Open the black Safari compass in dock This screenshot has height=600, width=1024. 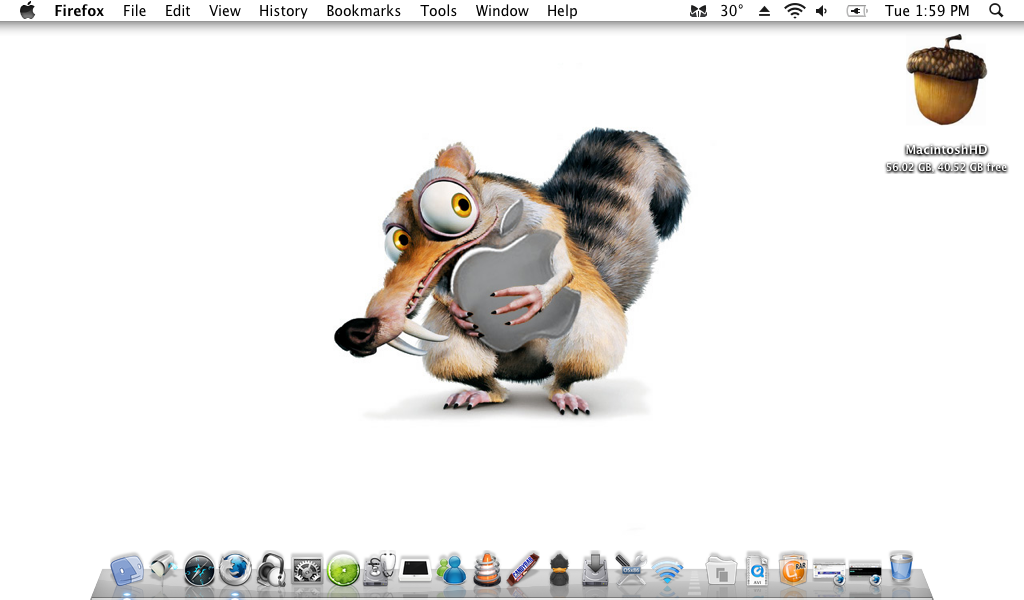199,570
